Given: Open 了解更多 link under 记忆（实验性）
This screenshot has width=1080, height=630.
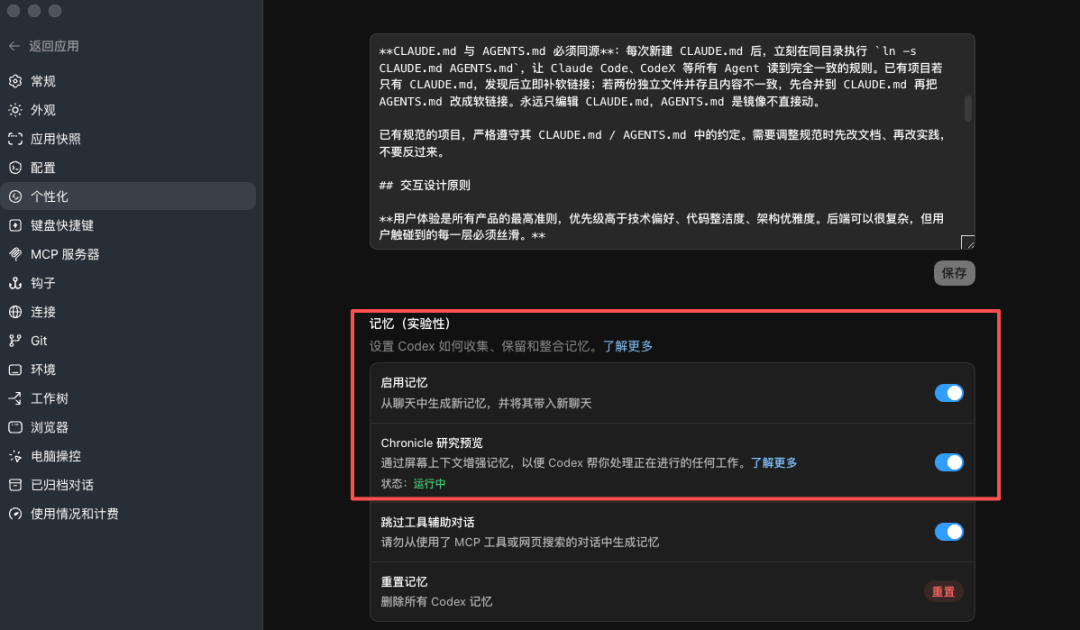Looking at the screenshot, I should tap(627, 346).
